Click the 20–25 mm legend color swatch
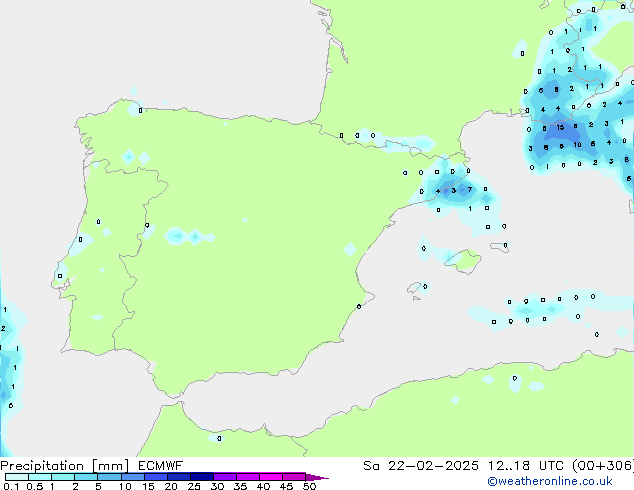Viewport: 634px width, 490px height. (179, 477)
